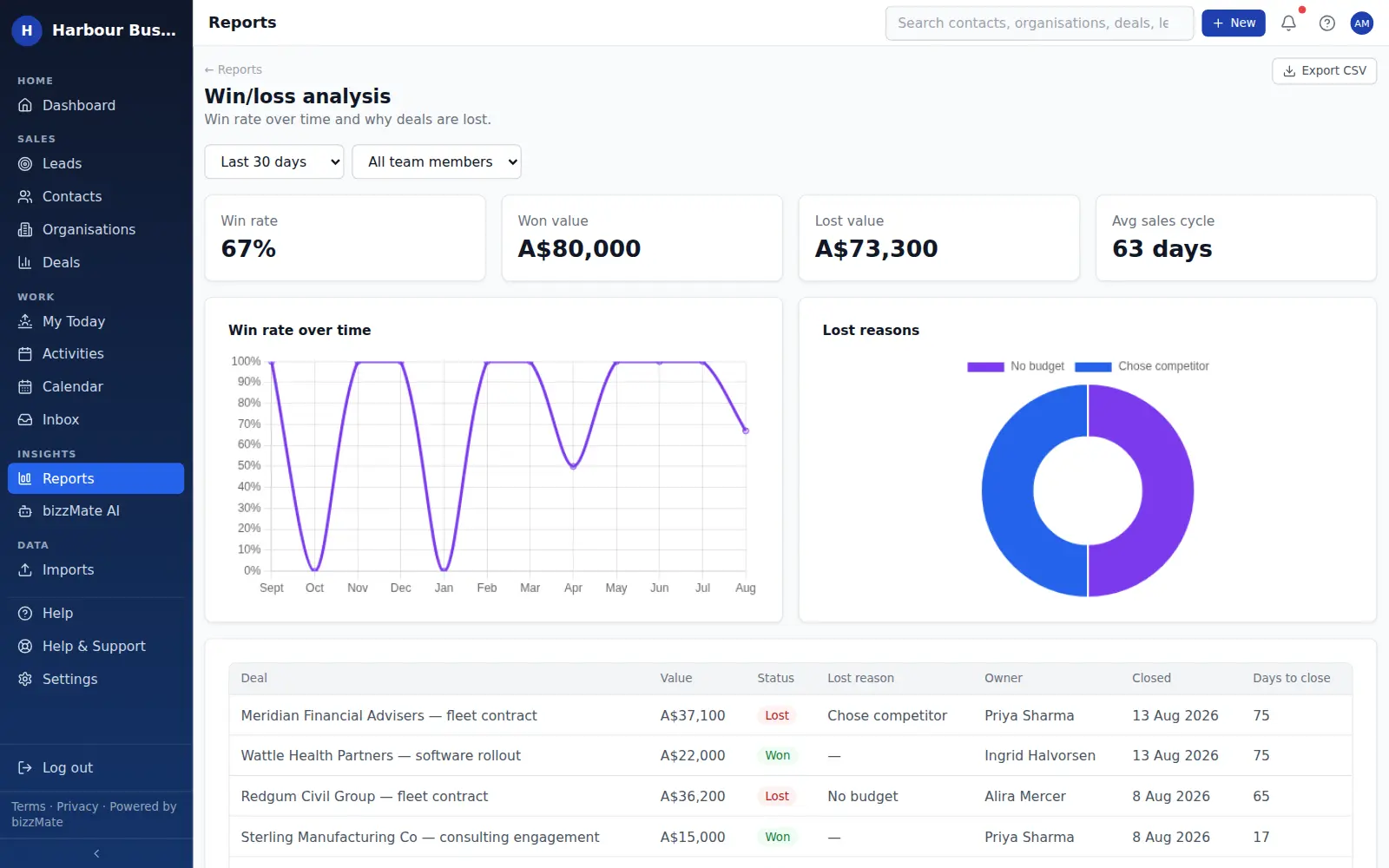1389x868 pixels.
Task: Open notifications bell
Action: pos(1289,23)
